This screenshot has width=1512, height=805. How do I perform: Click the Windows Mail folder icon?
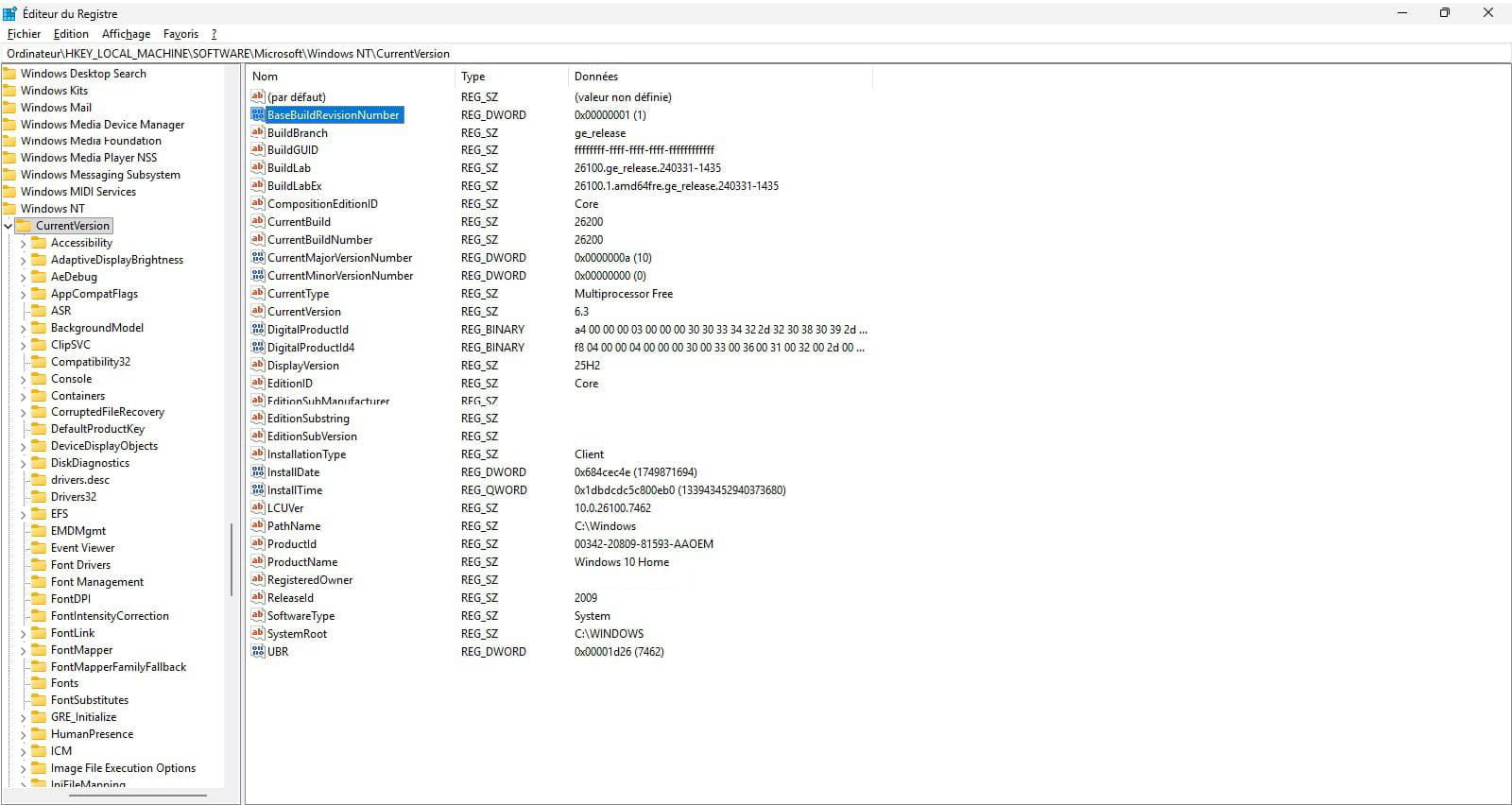[x=9, y=107]
